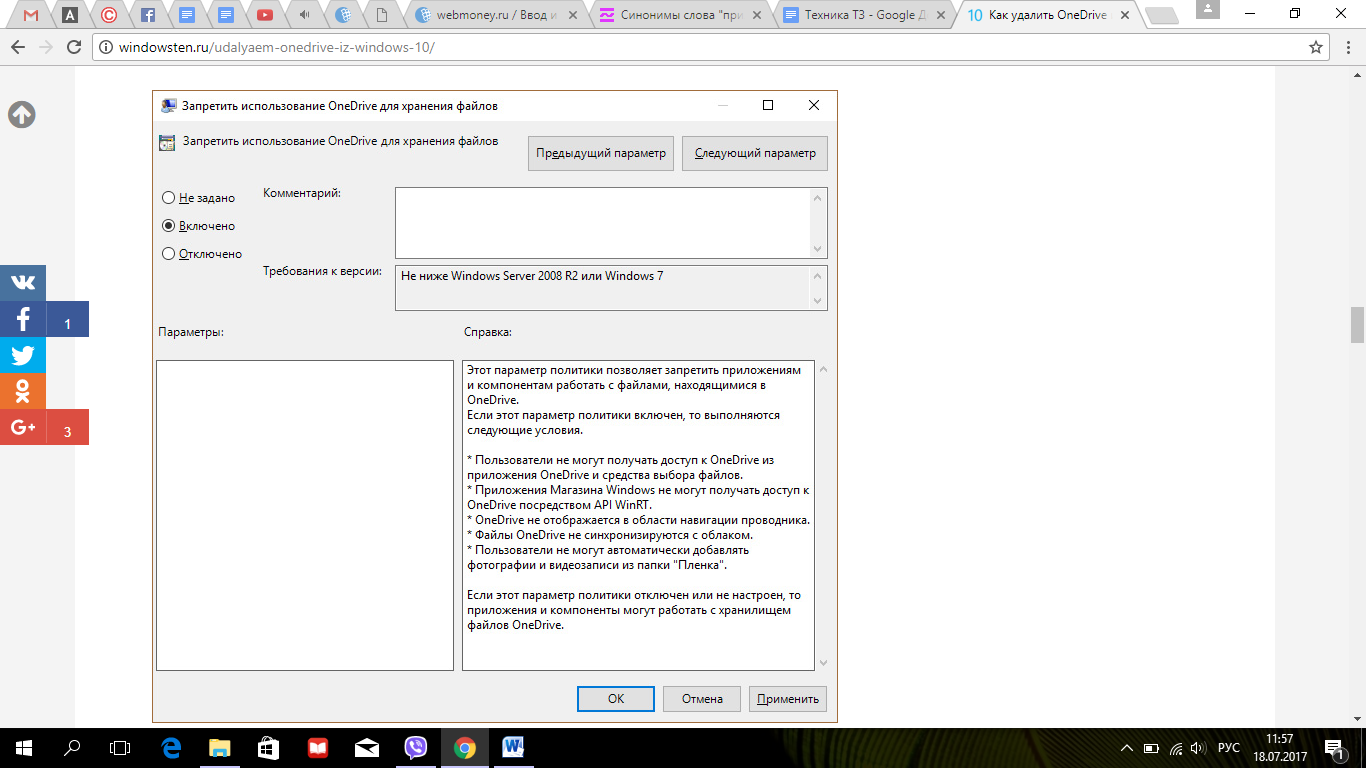
Task: Switch to pinned tab with speaker icon
Action: tap(303, 15)
